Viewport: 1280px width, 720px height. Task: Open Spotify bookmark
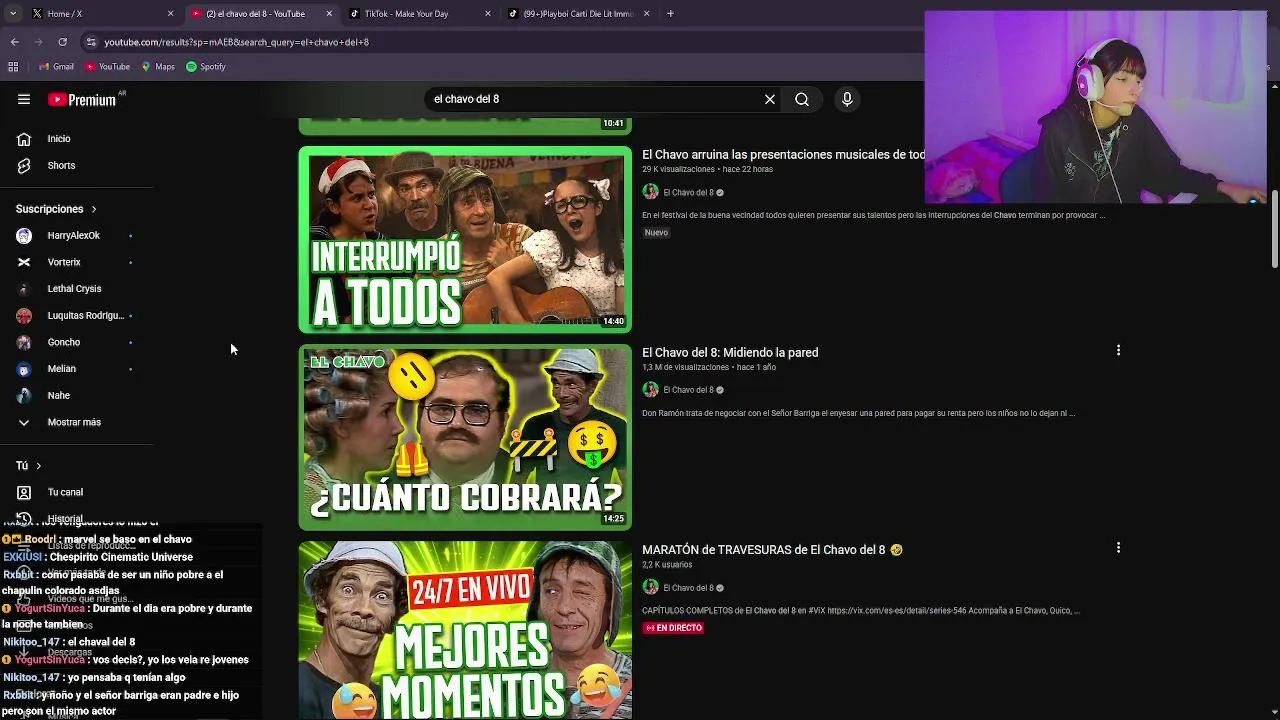pyautogui.click(x=206, y=67)
